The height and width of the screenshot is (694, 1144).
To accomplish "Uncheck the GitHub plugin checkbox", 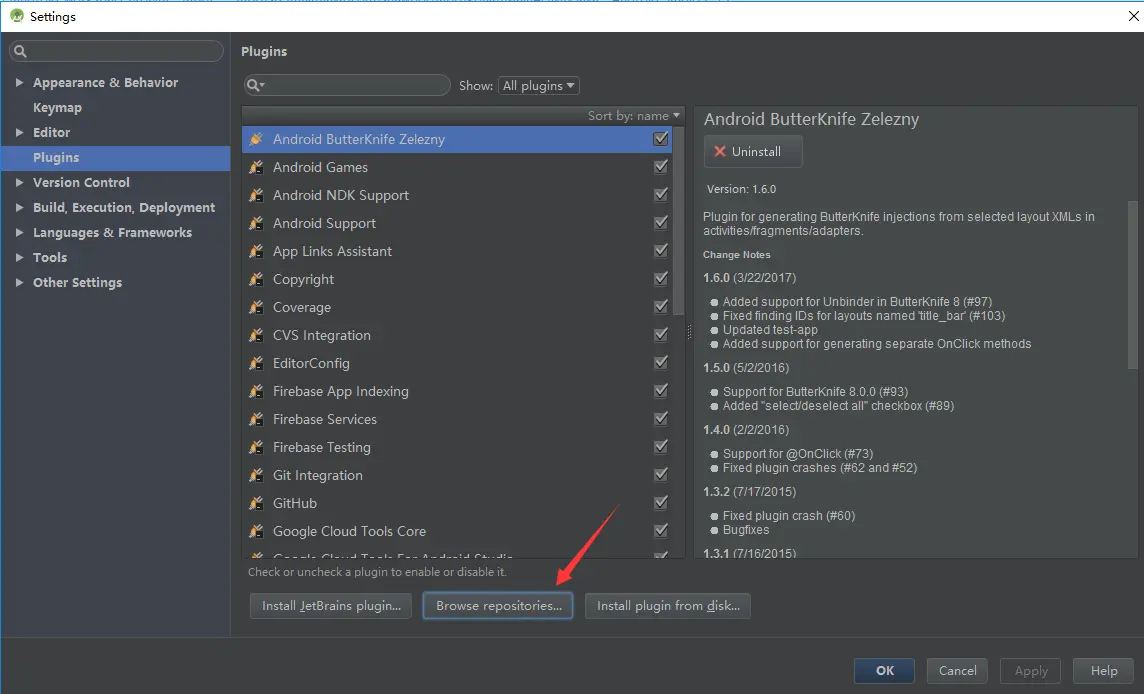I will click(x=661, y=502).
